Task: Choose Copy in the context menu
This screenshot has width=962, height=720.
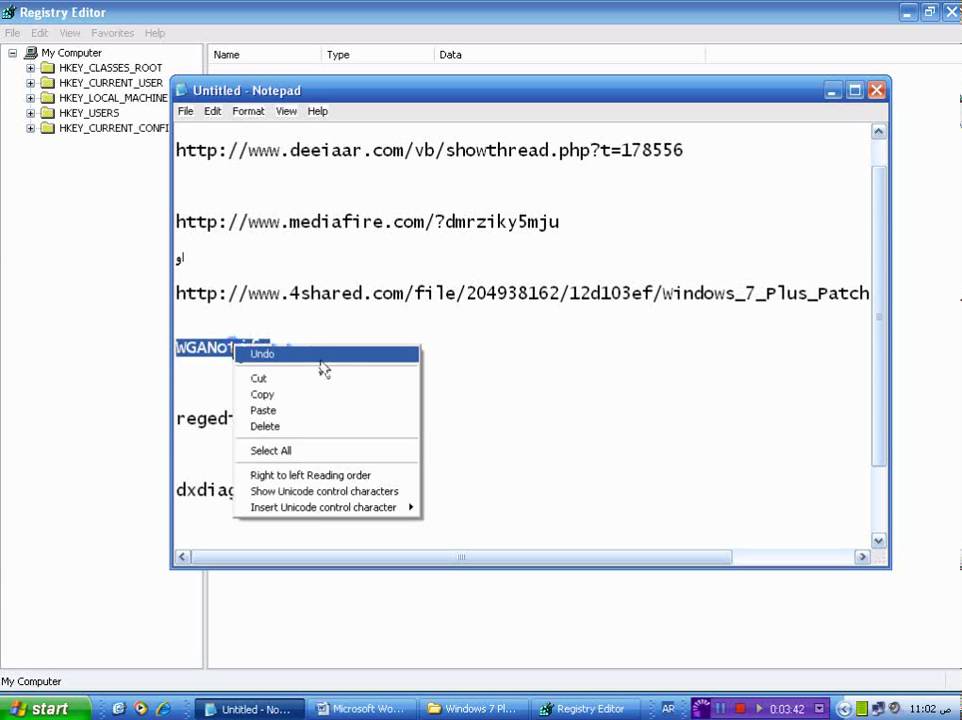Action: (327, 394)
